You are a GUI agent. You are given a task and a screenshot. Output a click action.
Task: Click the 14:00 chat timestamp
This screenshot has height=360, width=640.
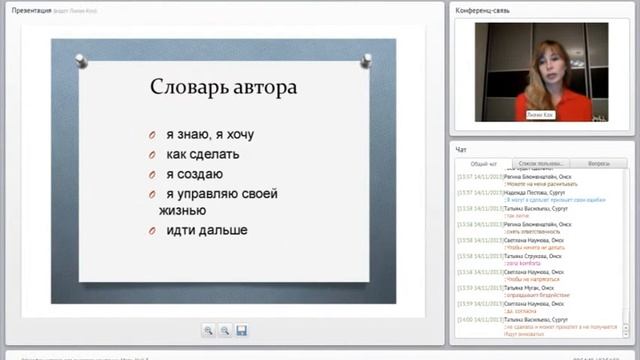pos(480,320)
